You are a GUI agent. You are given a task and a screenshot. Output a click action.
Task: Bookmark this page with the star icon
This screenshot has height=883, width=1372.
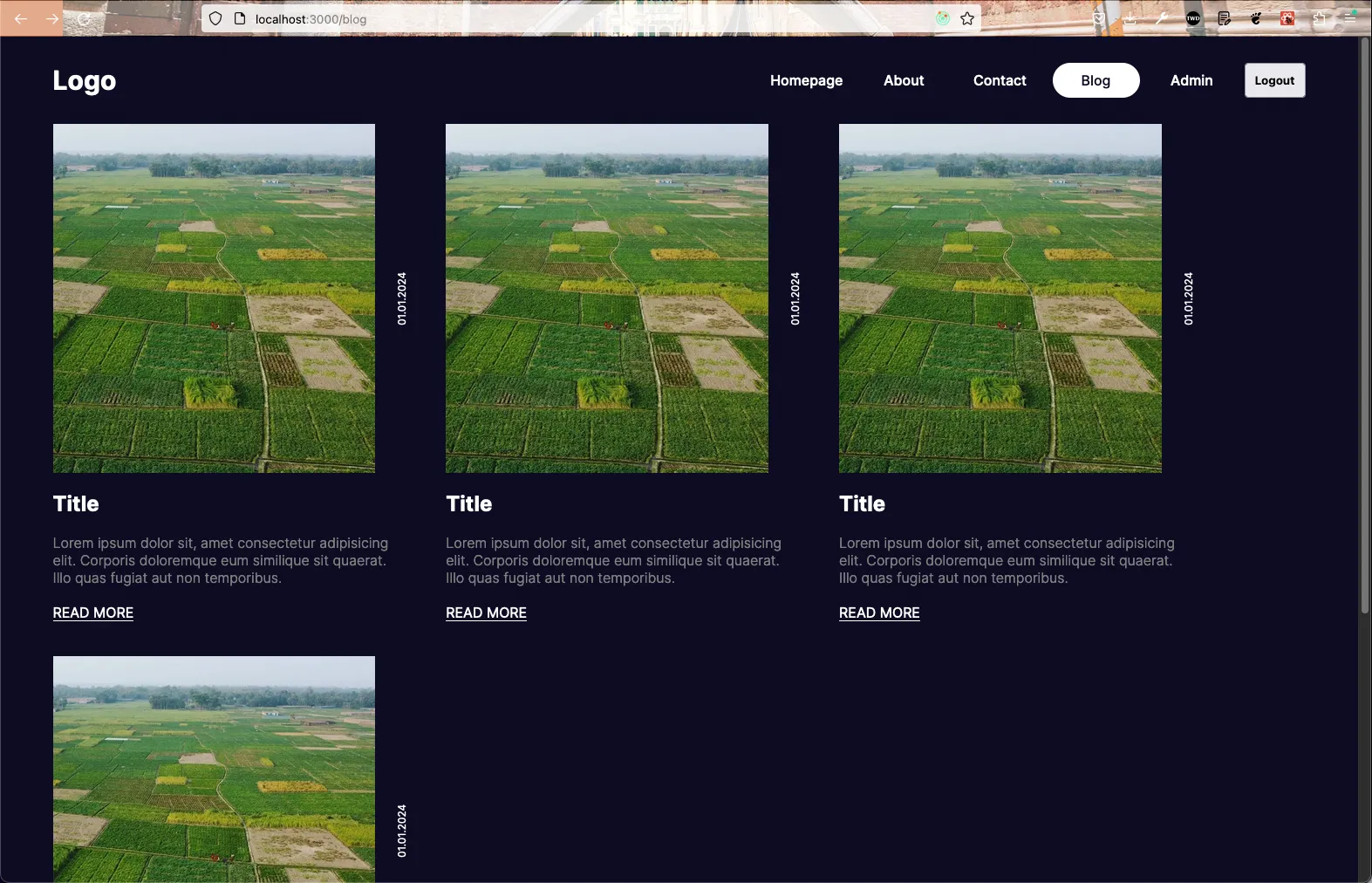tap(967, 18)
